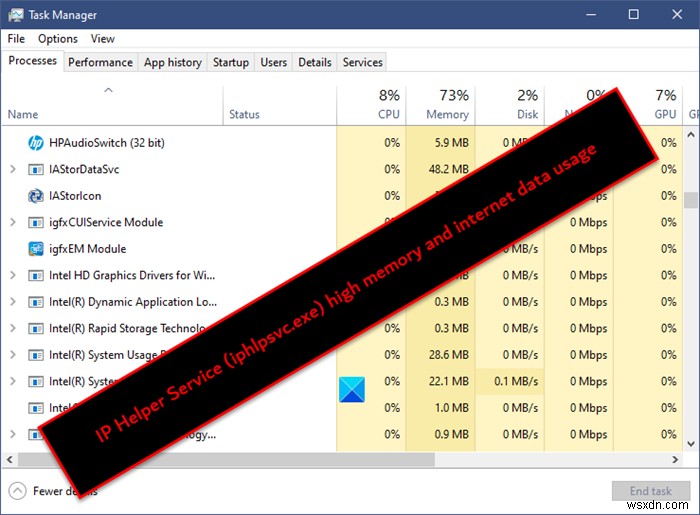The image size is (700, 515).
Task: Select the HPAudioSwitch (32 bit) row
Action: (x=342, y=143)
